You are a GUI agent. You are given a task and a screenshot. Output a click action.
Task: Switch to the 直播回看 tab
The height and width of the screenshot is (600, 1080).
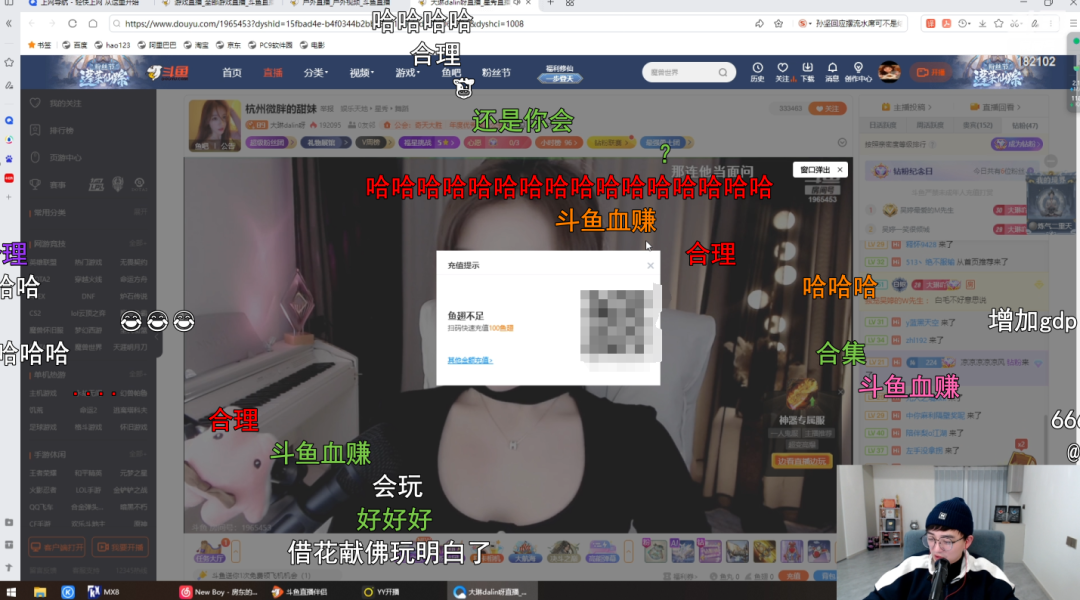(x=995, y=107)
